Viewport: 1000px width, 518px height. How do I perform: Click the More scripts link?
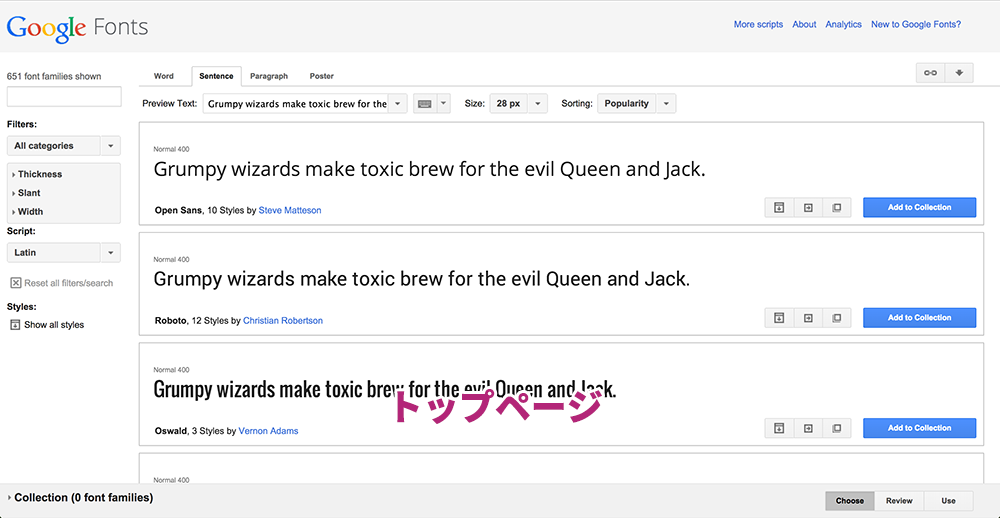[x=758, y=24]
